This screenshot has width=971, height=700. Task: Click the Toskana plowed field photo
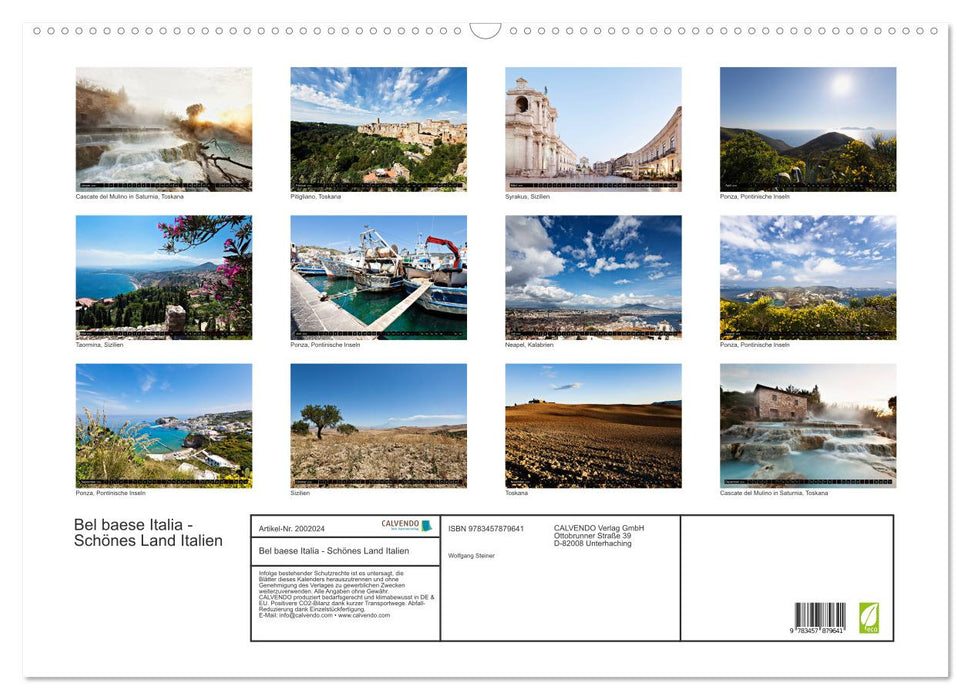pyautogui.click(x=593, y=424)
